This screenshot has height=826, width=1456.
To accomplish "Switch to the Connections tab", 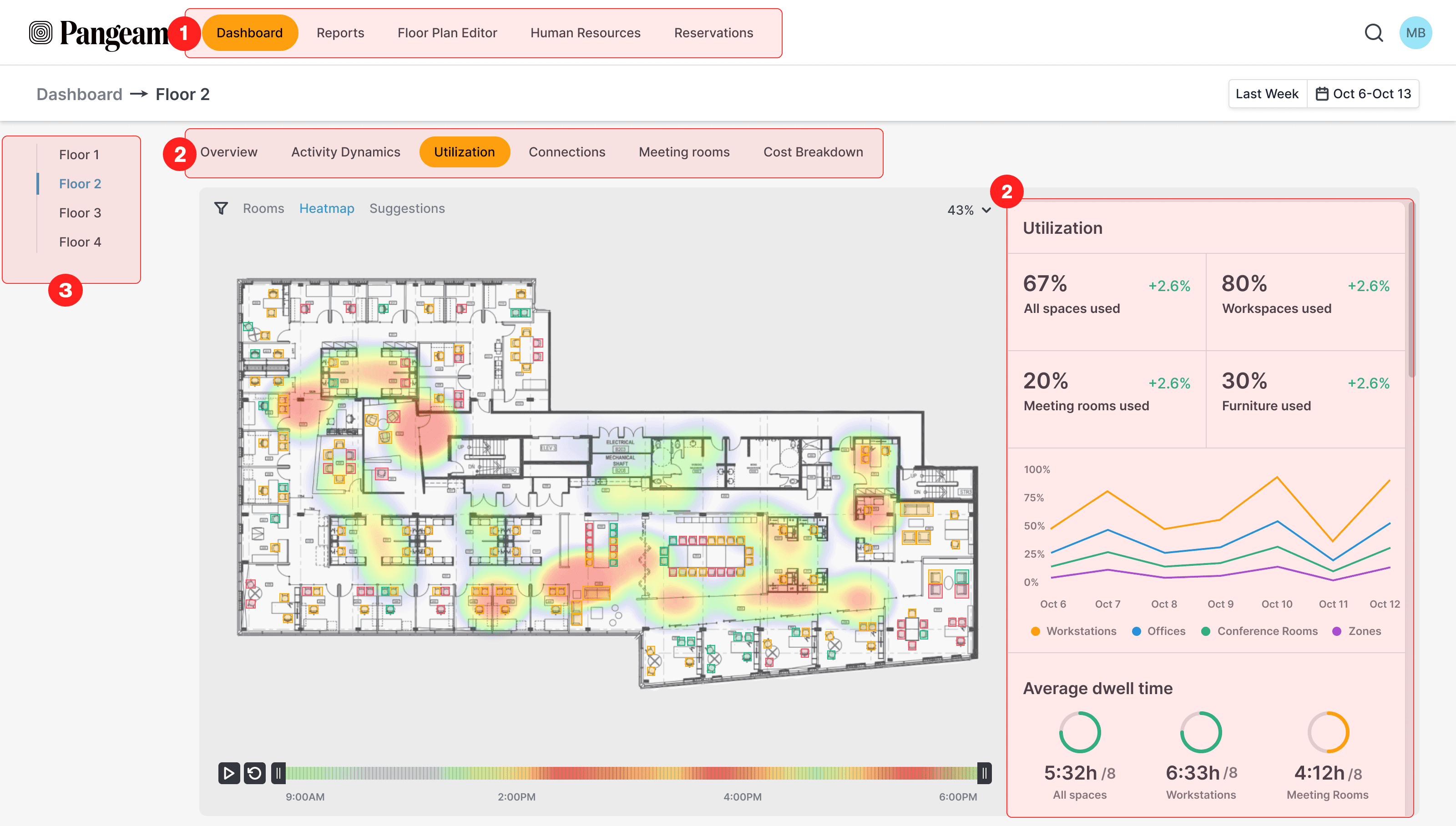I will pyautogui.click(x=566, y=152).
